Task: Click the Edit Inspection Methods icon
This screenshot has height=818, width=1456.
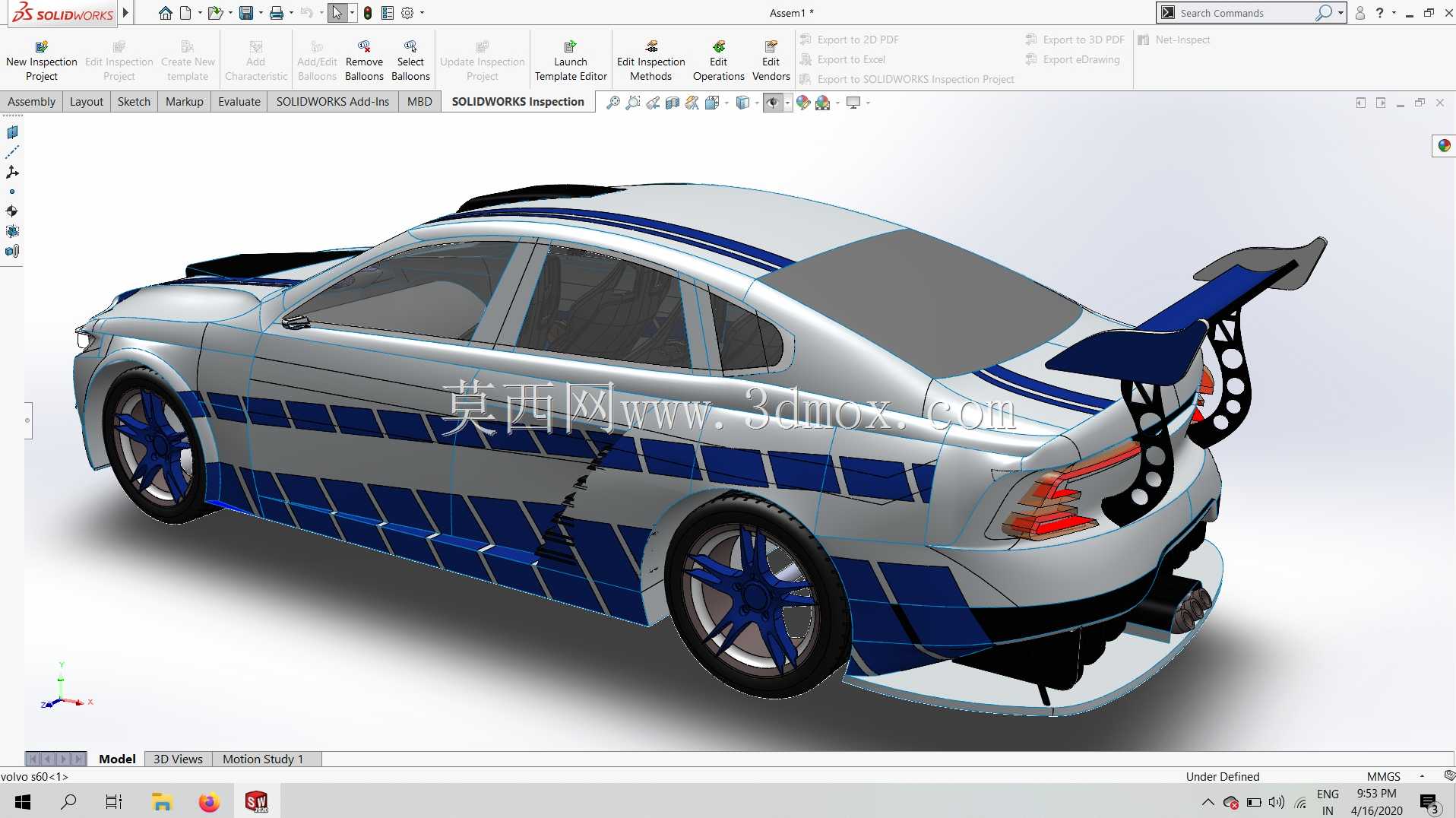Action: coord(651,46)
